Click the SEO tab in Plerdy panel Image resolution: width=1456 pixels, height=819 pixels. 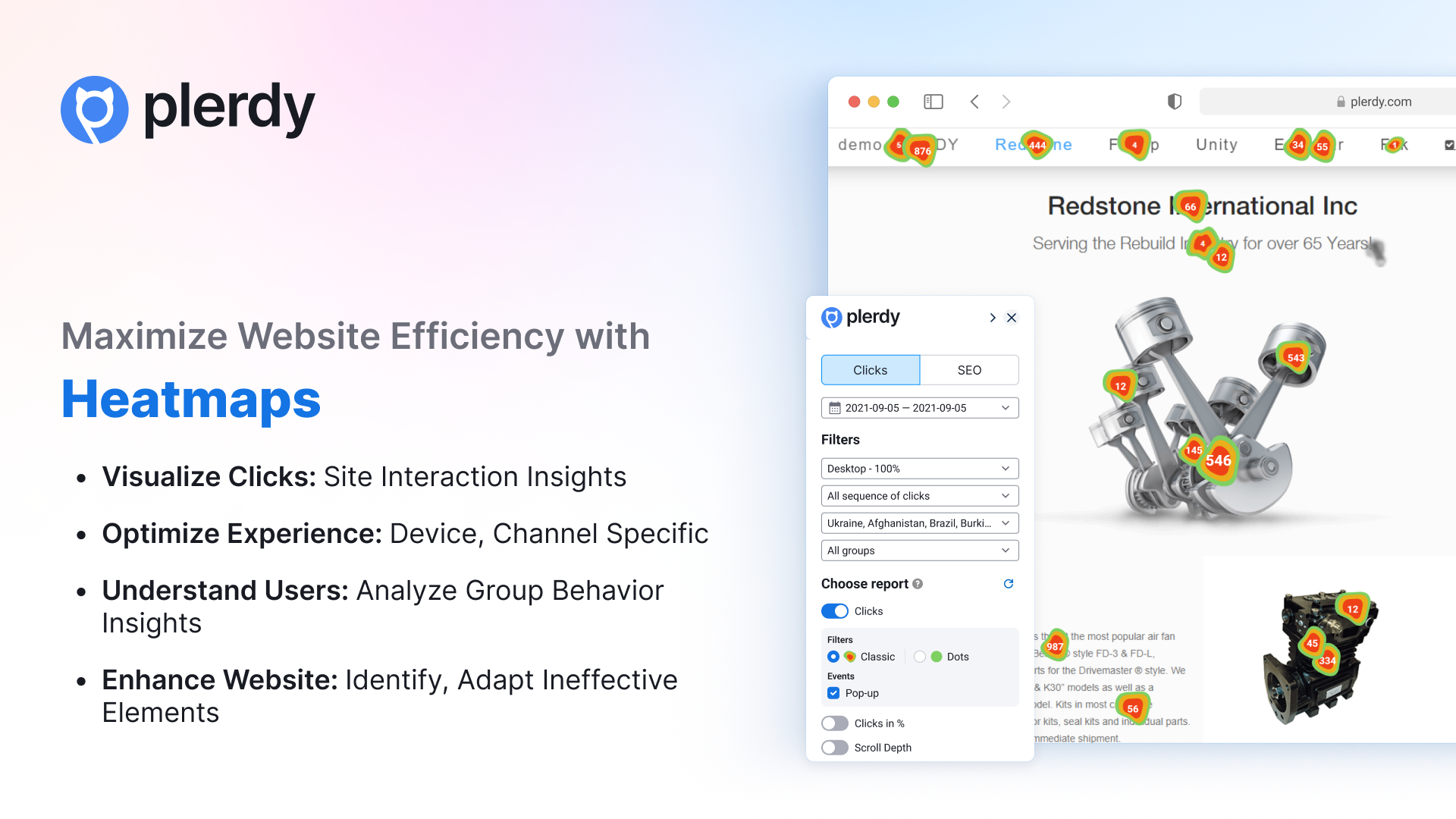click(967, 370)
